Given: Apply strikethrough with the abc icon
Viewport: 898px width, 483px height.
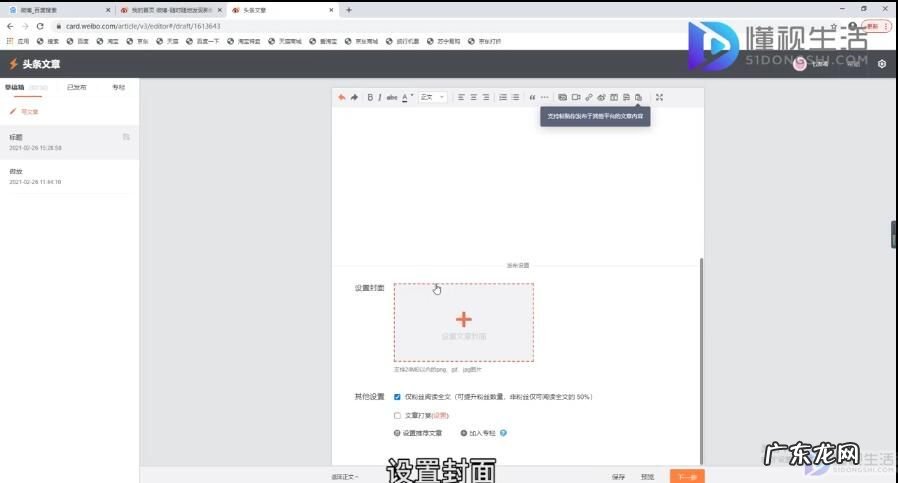Looking at the screenshot, I should point(392,97).
